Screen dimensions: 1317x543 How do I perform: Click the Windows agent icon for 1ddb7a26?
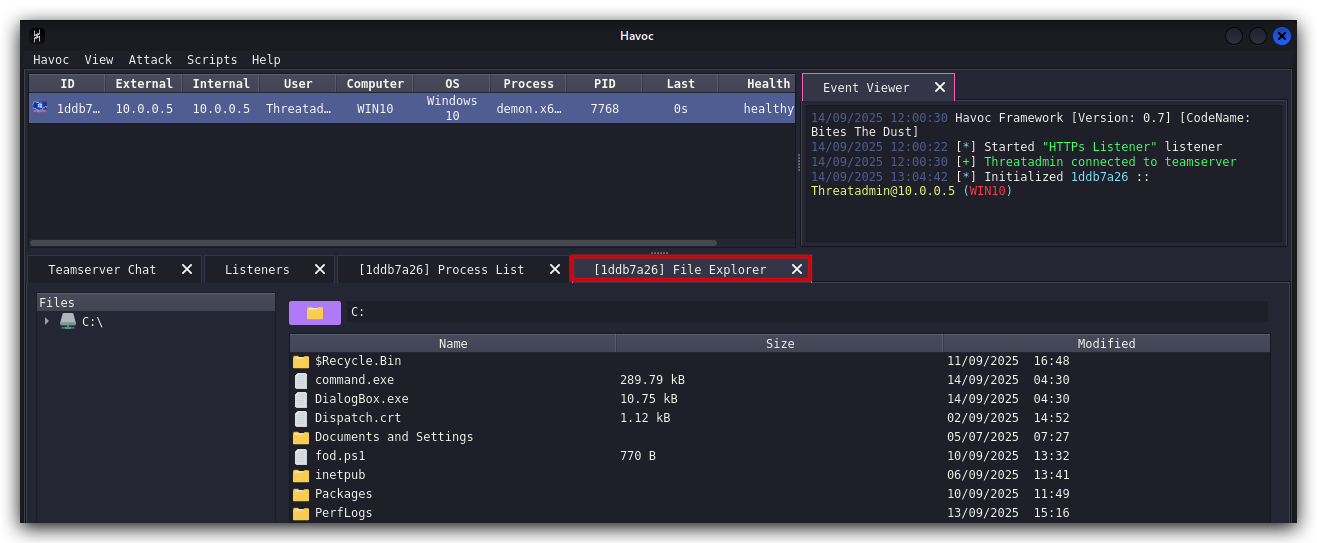pos(39,108)
